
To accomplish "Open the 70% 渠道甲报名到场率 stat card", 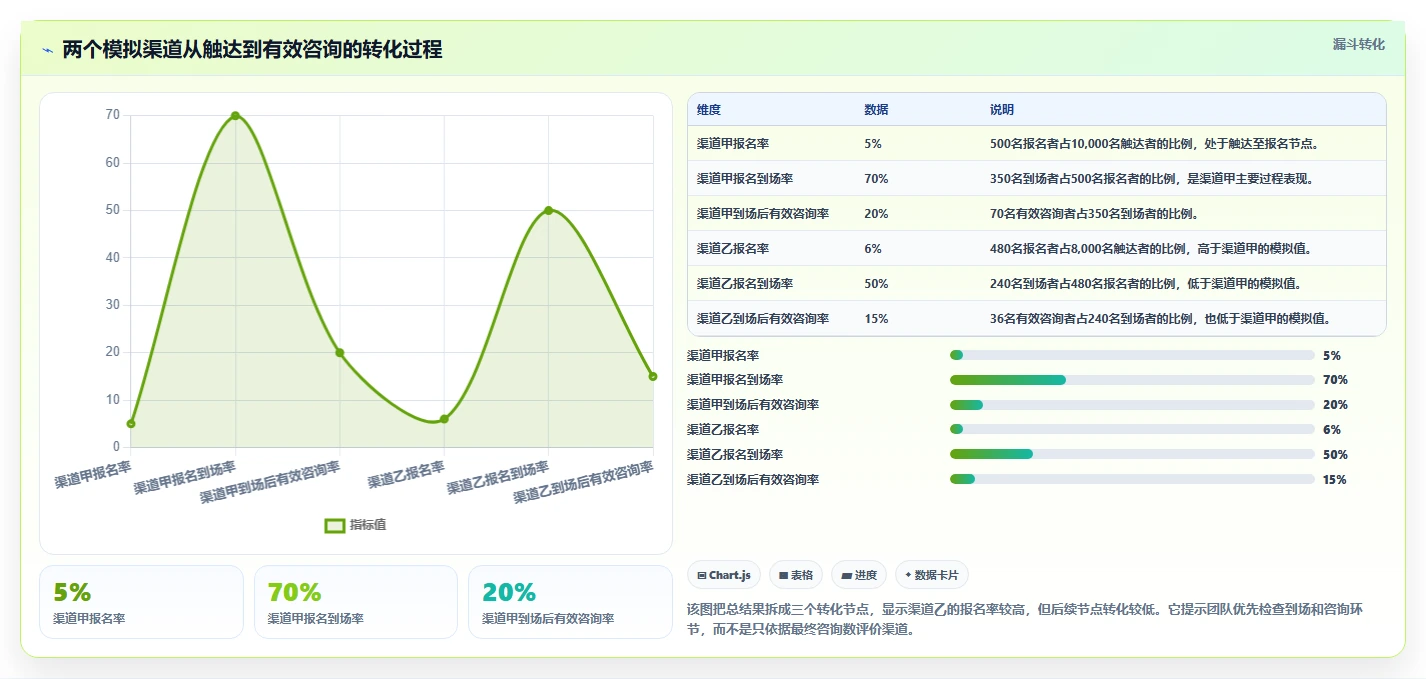I will click(356, 602).
